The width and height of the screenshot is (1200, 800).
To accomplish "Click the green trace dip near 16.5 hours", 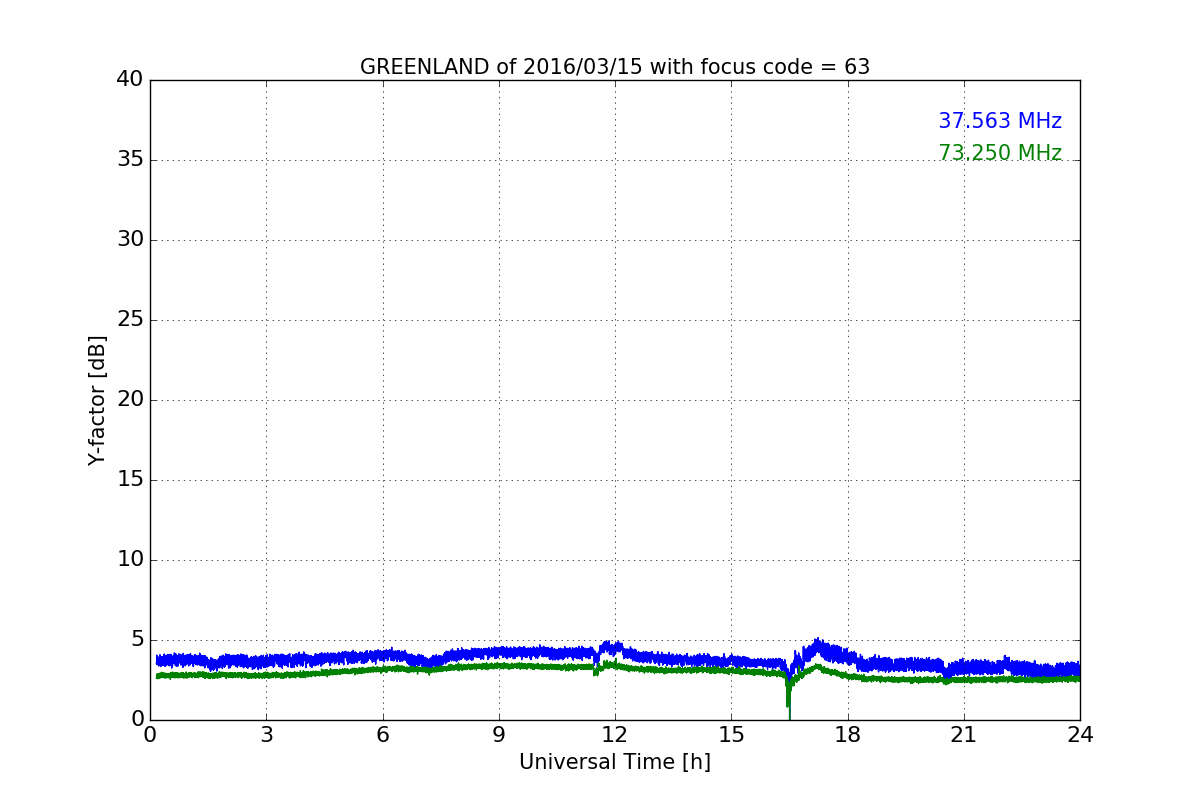I will (789, 700).
